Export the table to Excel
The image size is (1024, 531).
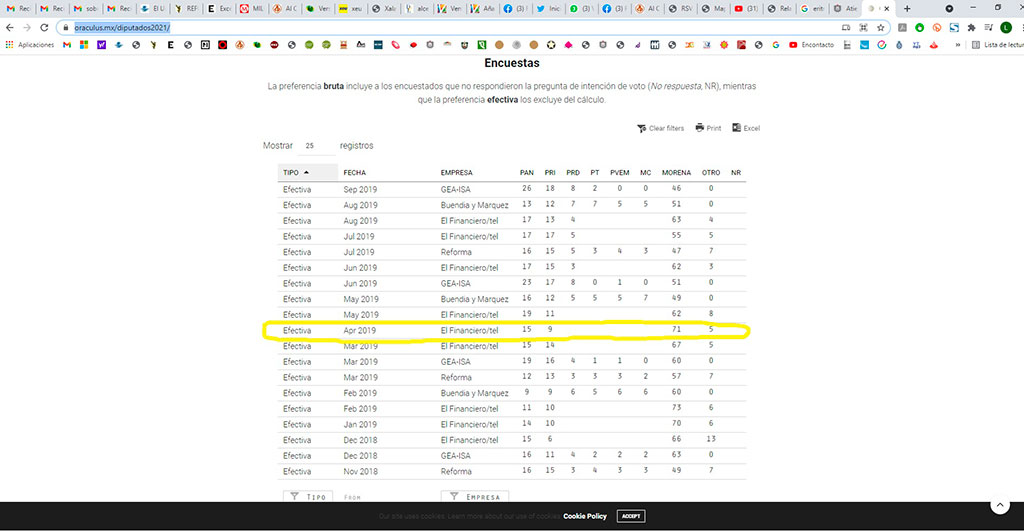click(x=746, y=129)
